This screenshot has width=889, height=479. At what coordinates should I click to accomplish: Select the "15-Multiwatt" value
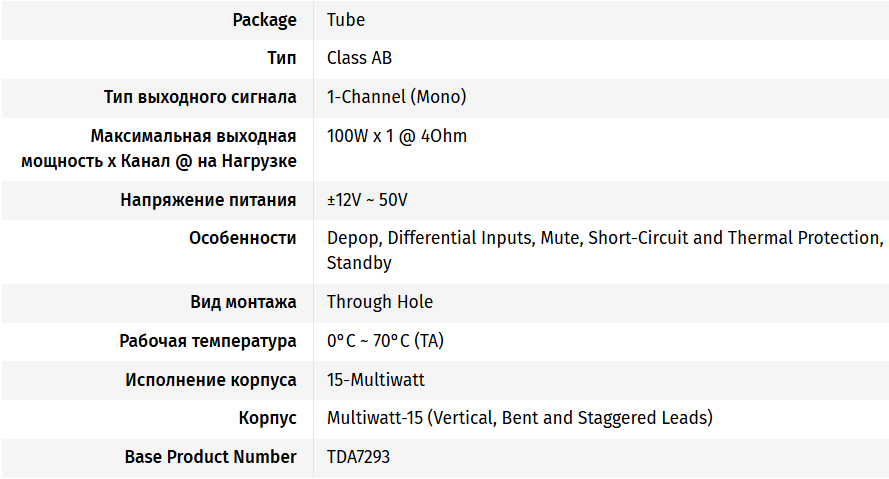click(x=375, y=380)
